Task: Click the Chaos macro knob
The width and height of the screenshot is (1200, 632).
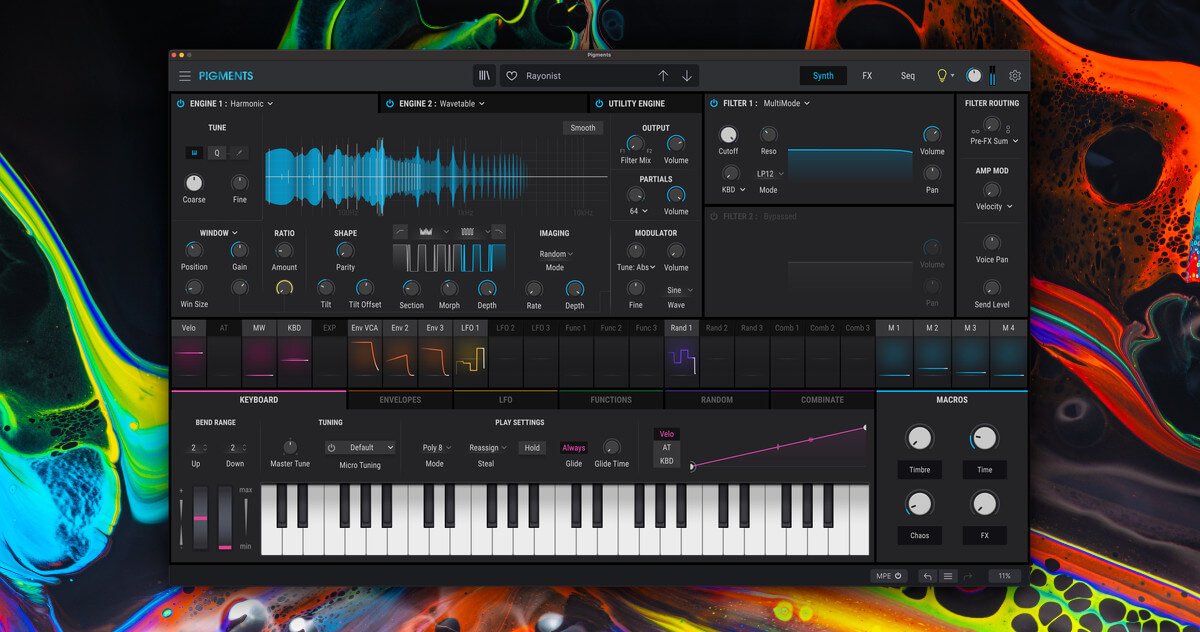Action: click(919, 504)
